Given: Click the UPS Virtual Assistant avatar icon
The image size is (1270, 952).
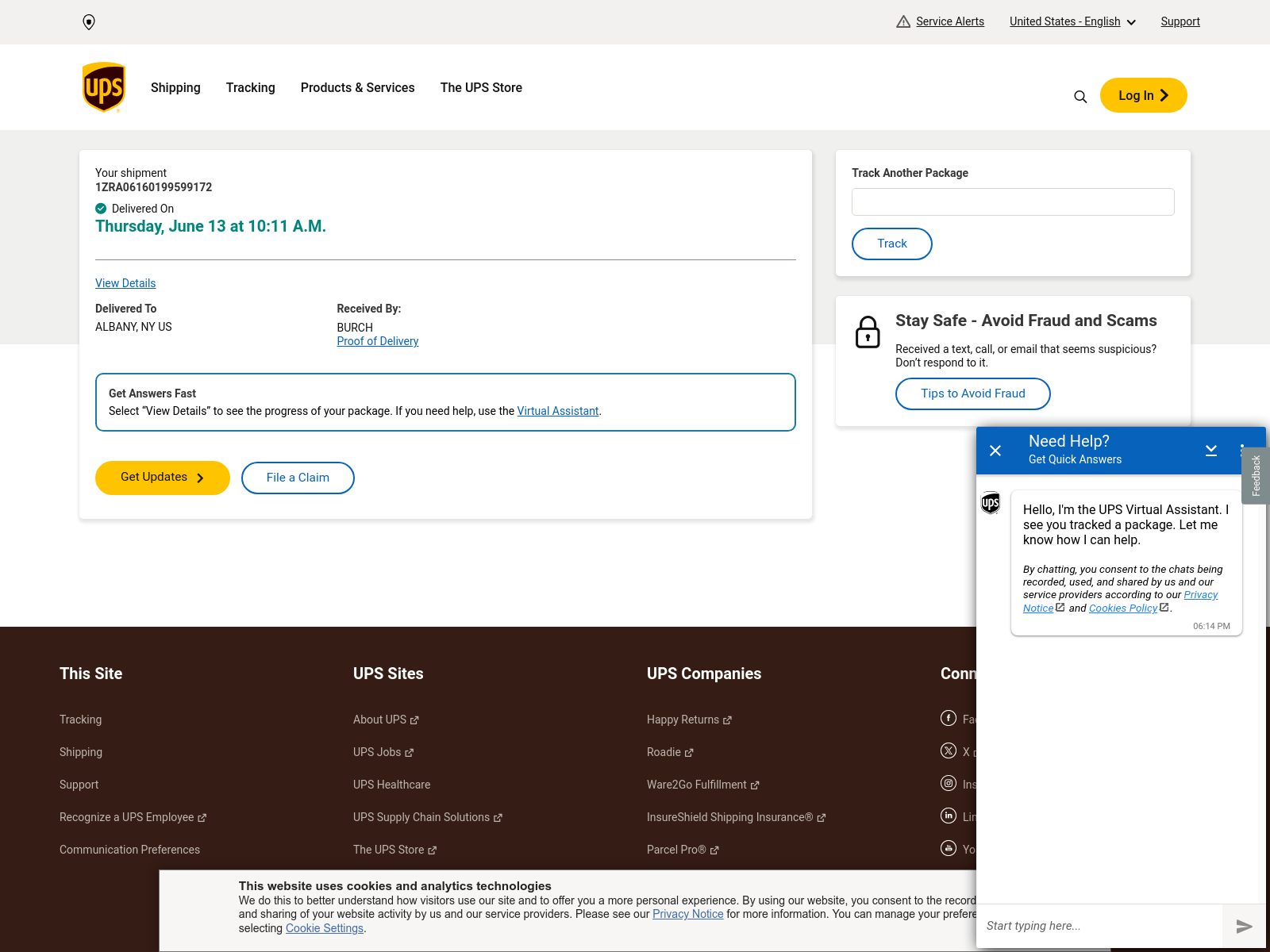Looking at the screenshot, I should pos(991,503).
